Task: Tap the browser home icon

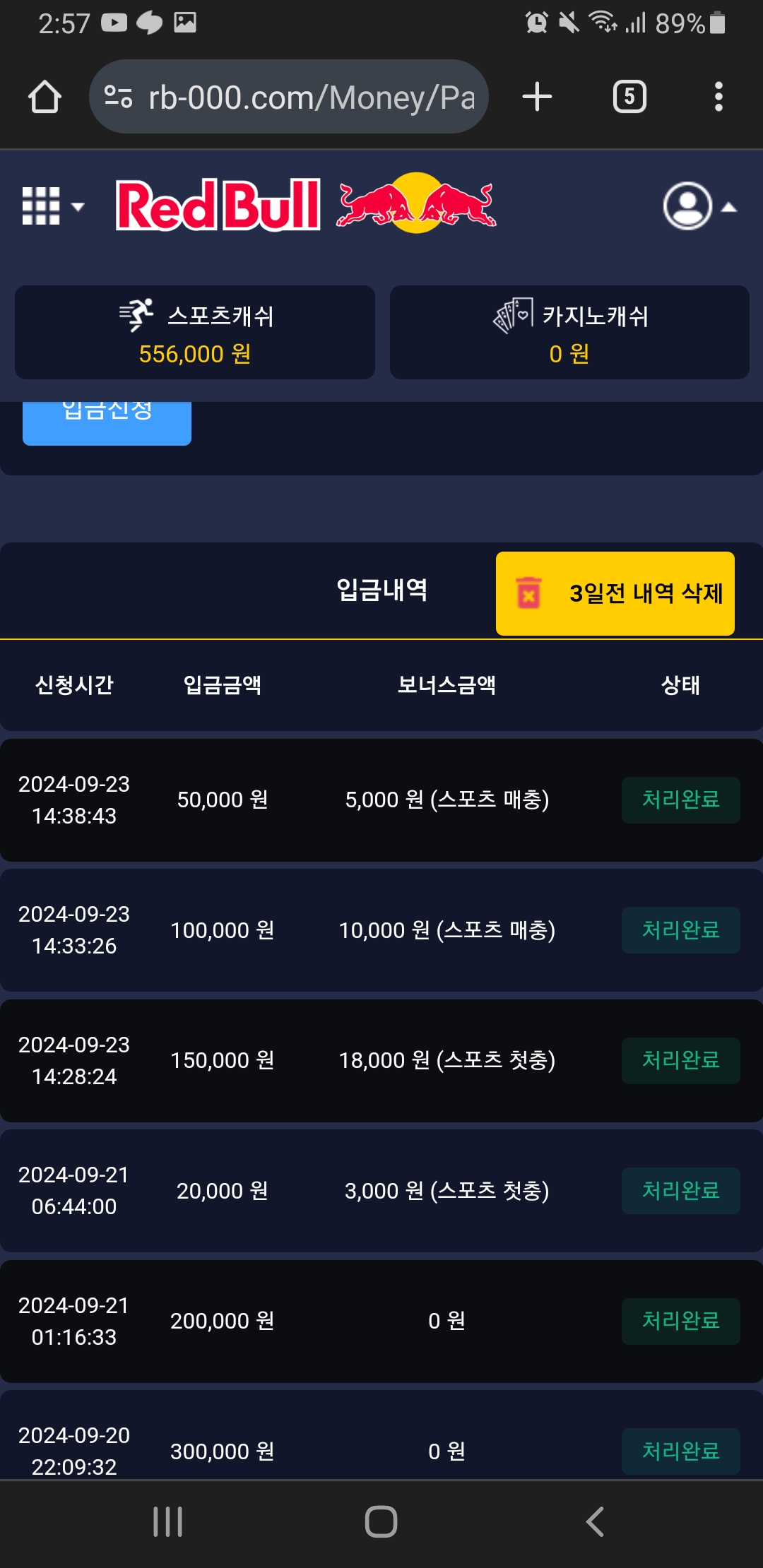Action: [x=45, y=97]
